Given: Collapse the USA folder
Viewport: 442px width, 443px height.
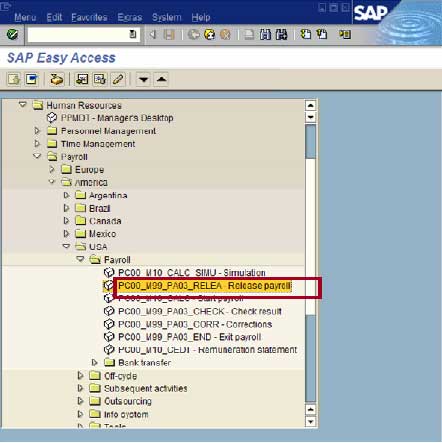Looking at the screenshot, I should pos(66,246).
